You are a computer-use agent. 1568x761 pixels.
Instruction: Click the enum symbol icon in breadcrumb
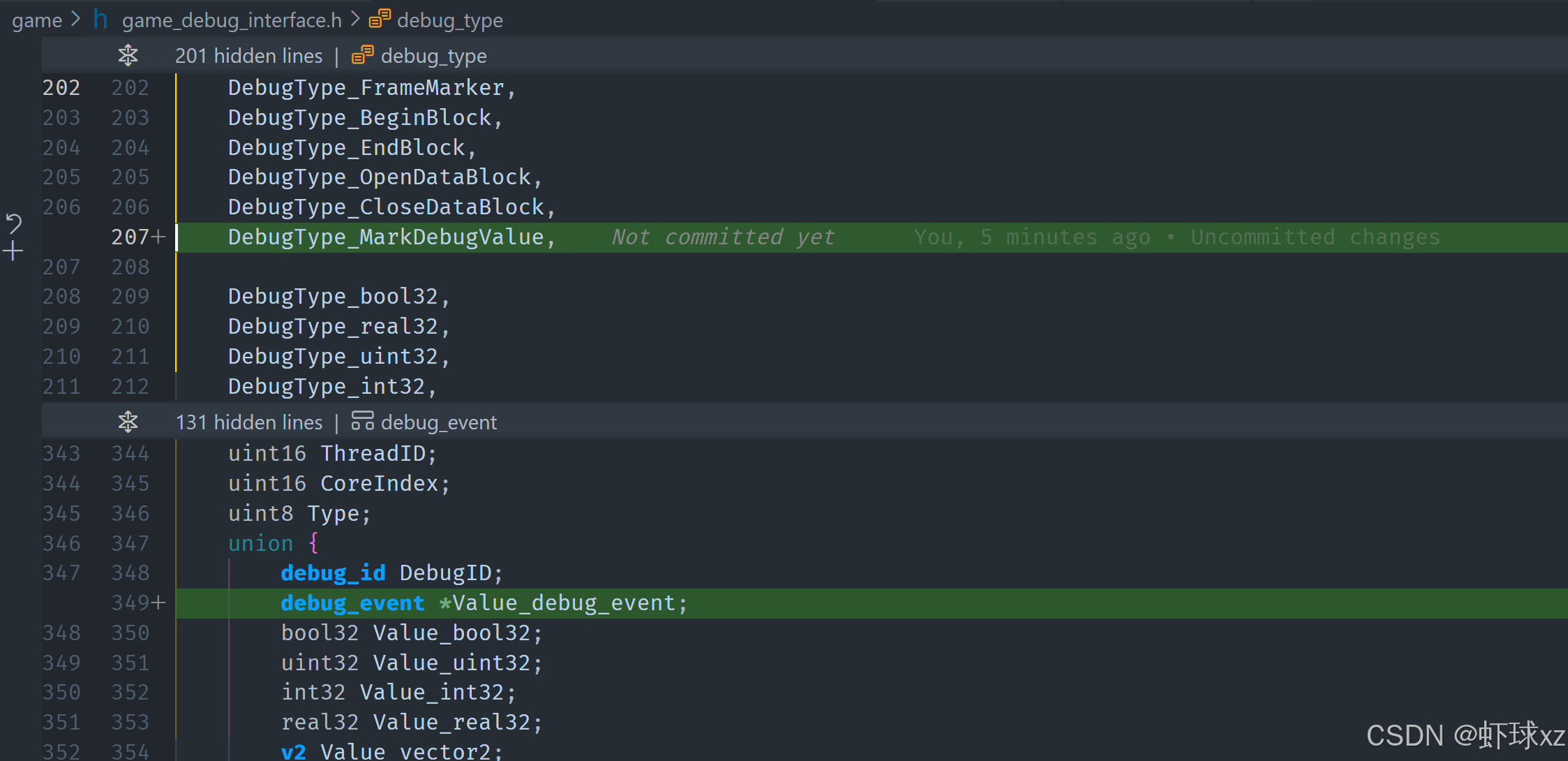[380, 19]
